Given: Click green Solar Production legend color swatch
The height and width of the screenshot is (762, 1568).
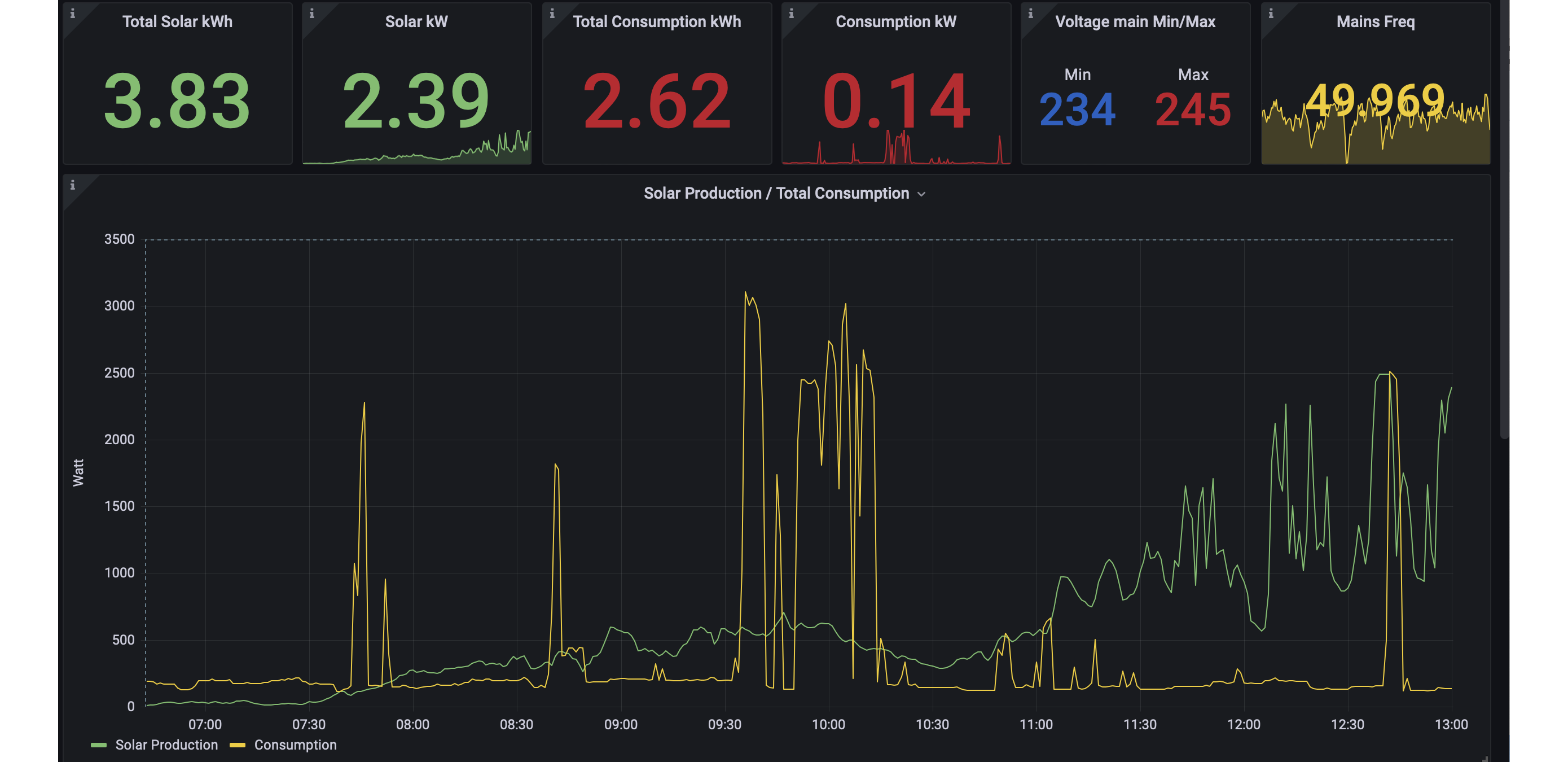Looking at the screenshot, I should coord(99,745).
